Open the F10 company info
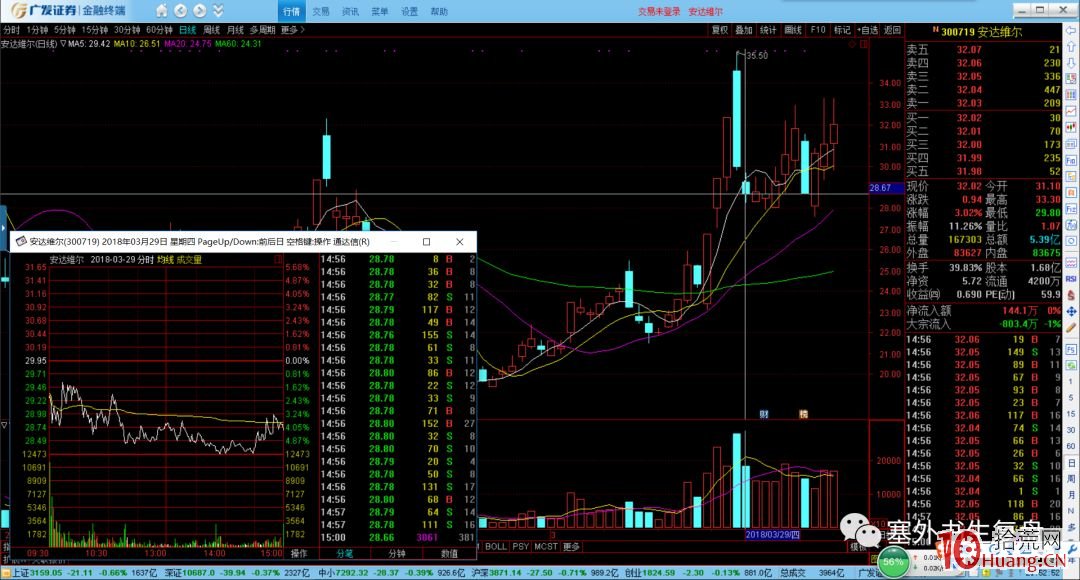Image resolution: width=1080 pixels, height=580 pixels. click(x=818, y=30)
